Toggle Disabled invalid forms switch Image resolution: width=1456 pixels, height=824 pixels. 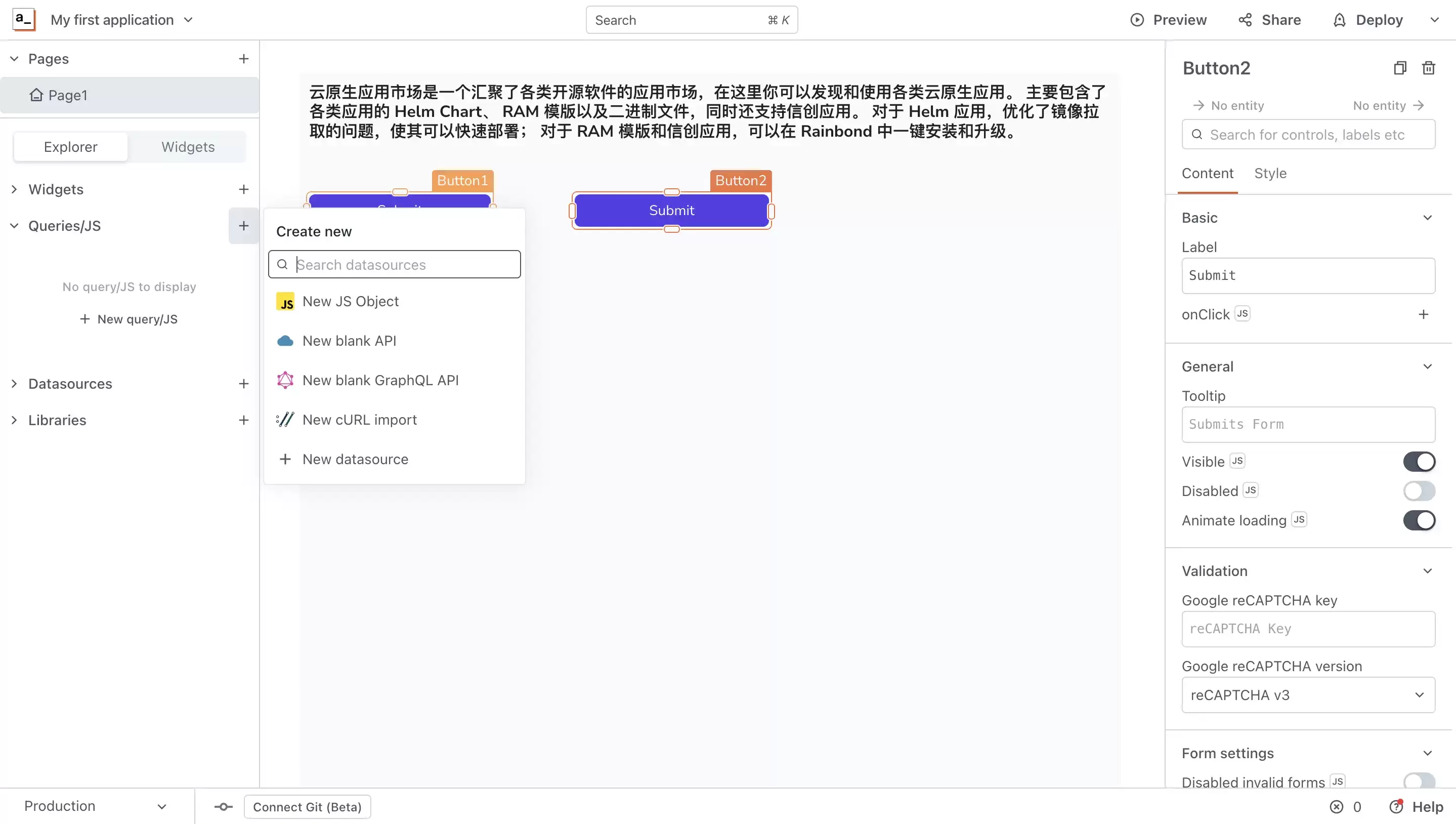1419,781
